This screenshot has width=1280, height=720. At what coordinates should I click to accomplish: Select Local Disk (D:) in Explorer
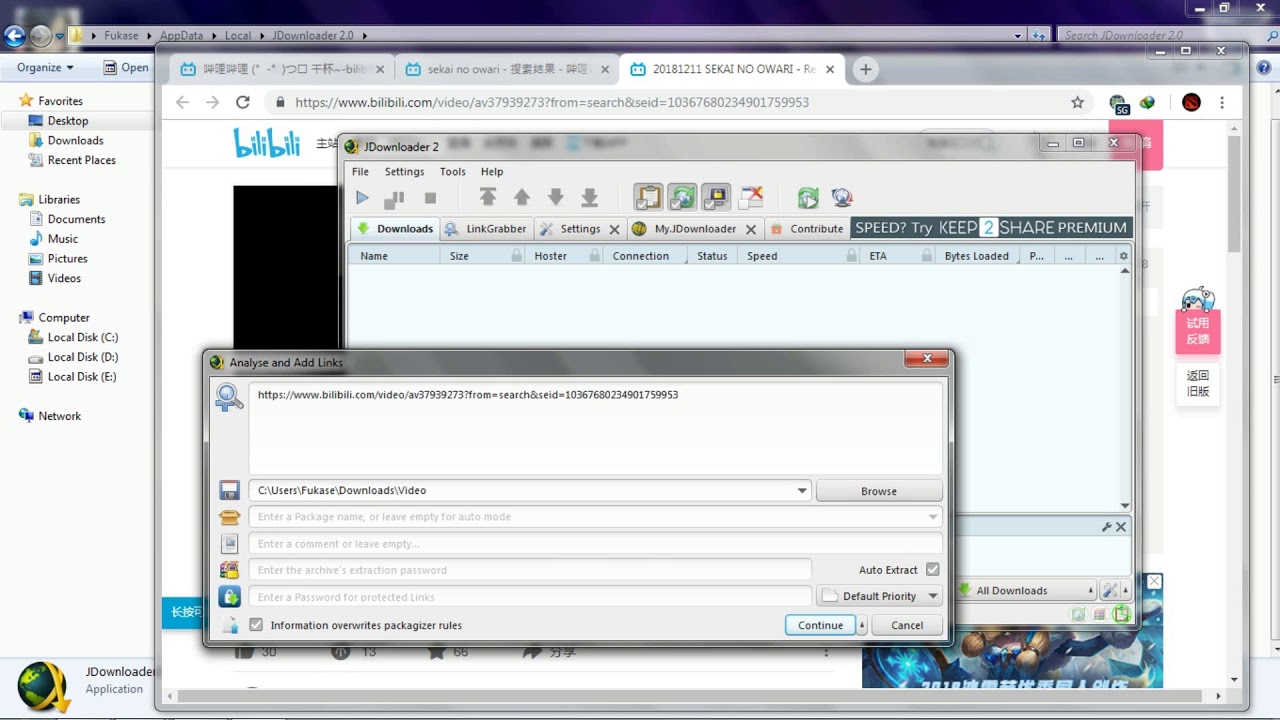coord(82,357)
